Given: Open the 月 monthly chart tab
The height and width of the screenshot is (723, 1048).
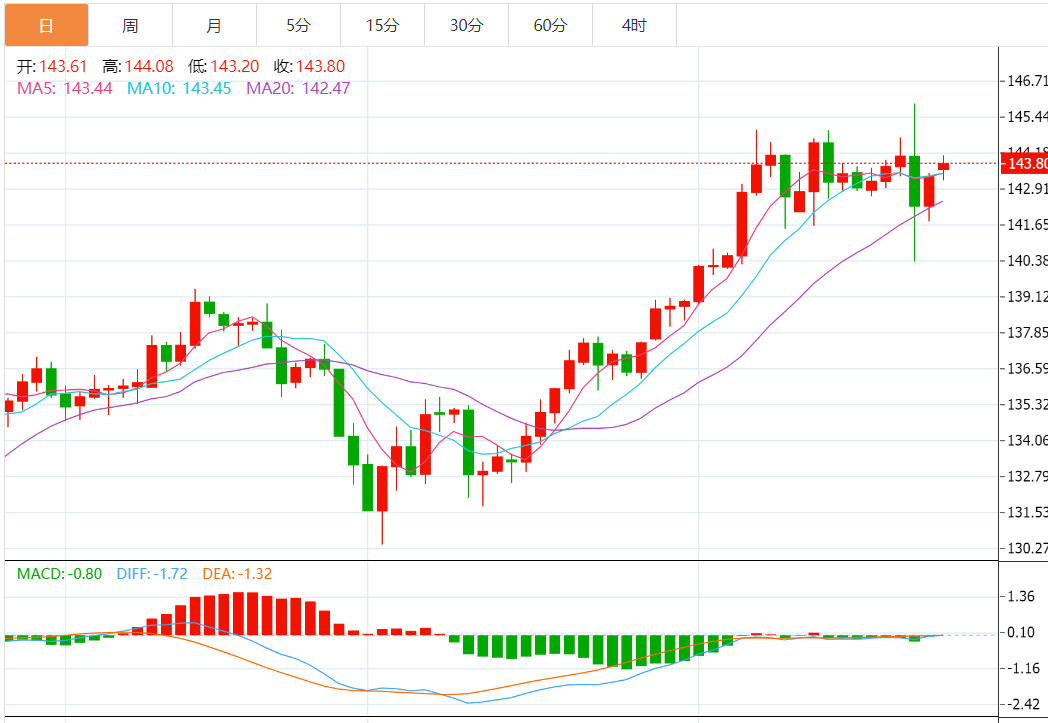Looking at the screenshot, I should pos(215,25).
